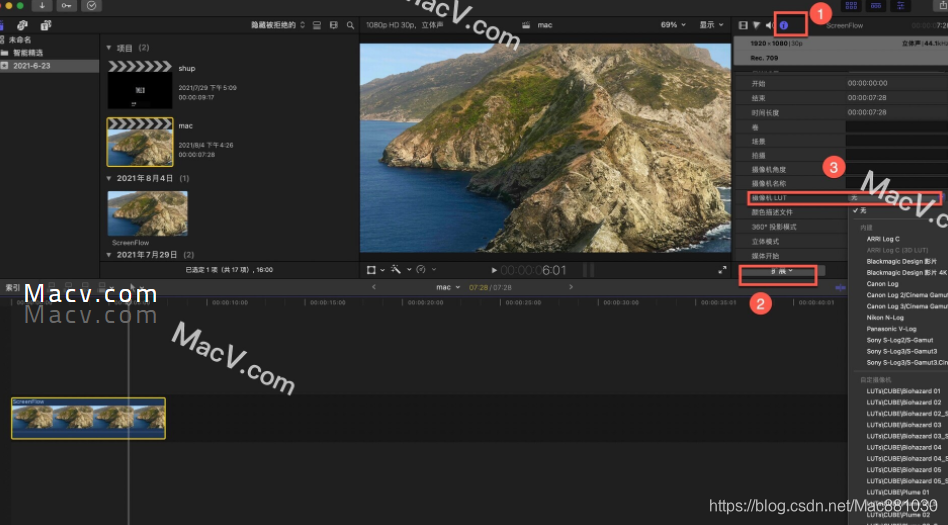The height and width of the screenshot is (525, 948).
Task: Toggle filmstrip/list clip appearance icon
Action: click(317, 25)
